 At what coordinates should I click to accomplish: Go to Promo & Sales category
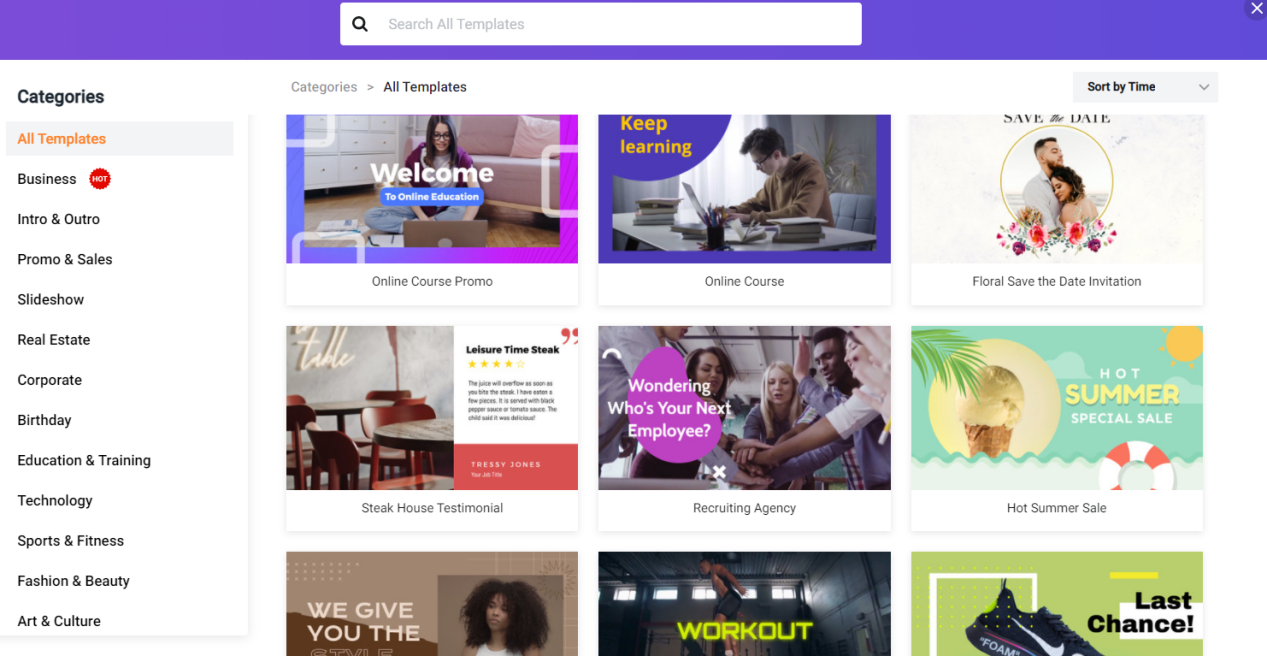[x=65, y=259]
